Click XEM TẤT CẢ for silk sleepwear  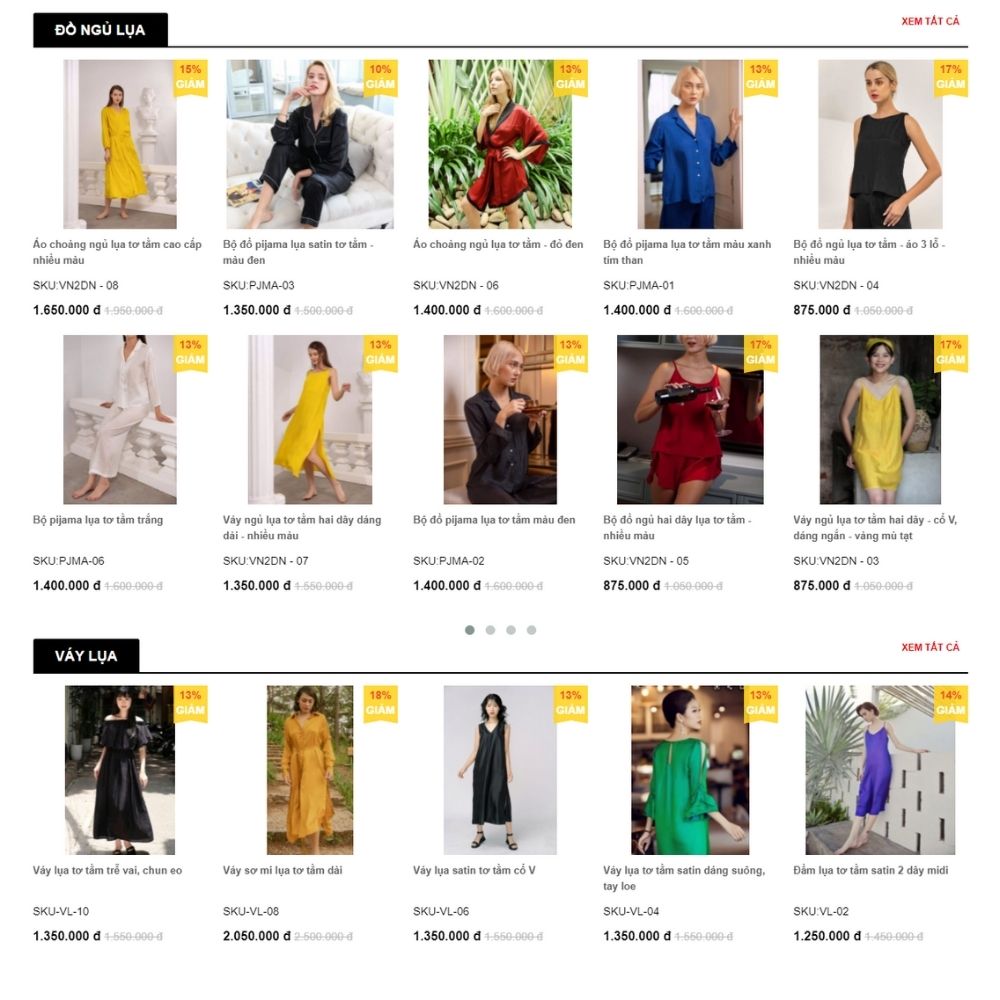(x=930, y=22)
